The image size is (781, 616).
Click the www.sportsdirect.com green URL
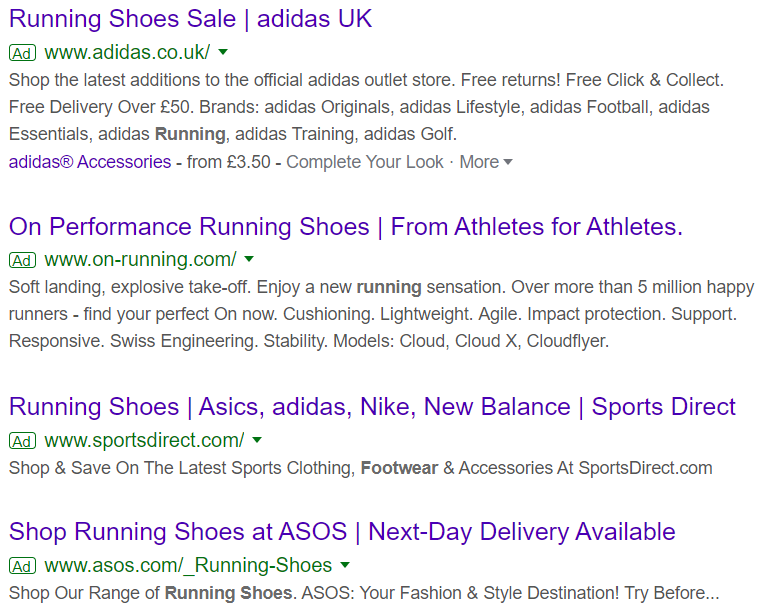tap(144, 440)
